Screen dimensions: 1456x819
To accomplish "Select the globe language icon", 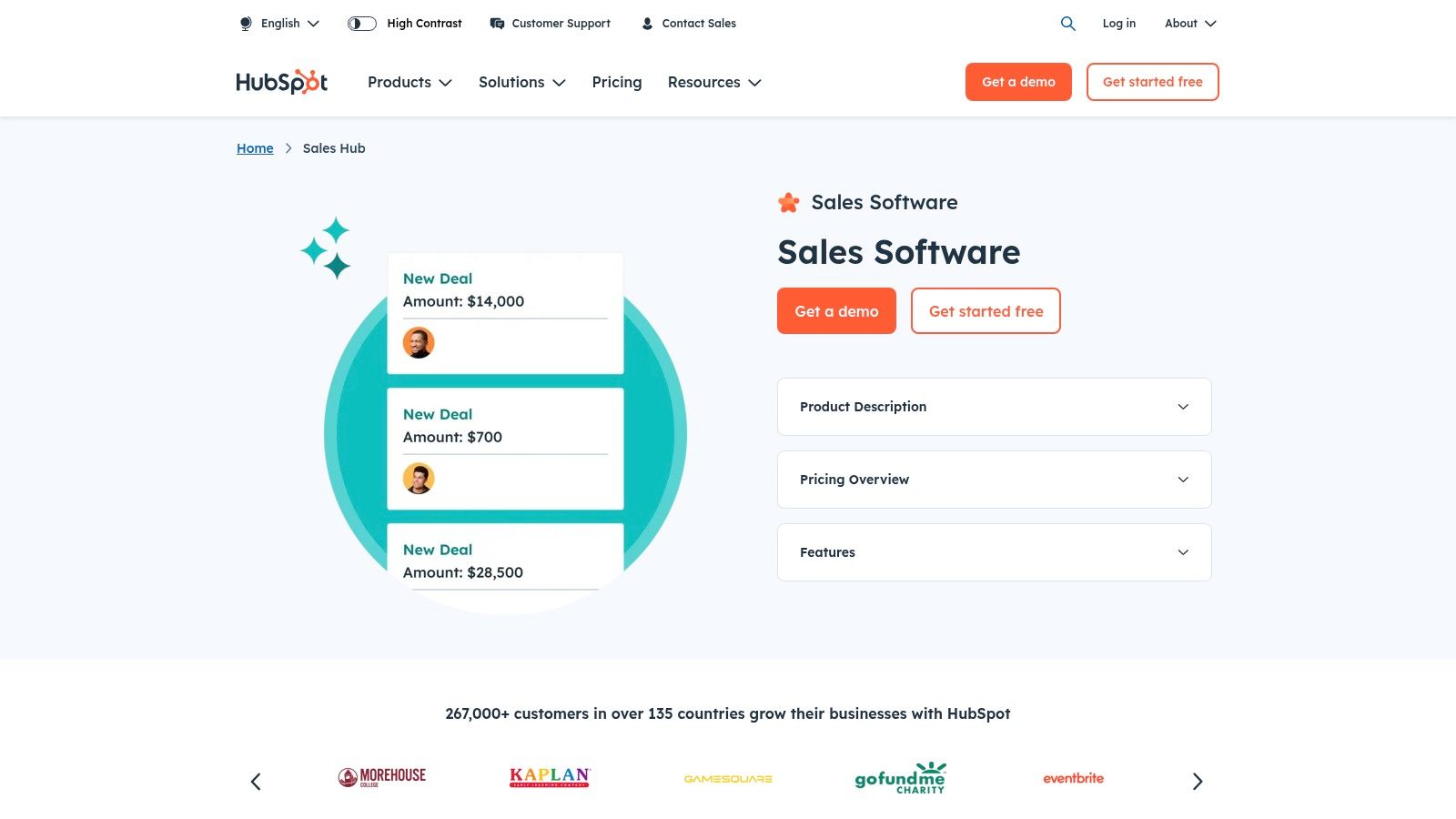I will (245, 24).
